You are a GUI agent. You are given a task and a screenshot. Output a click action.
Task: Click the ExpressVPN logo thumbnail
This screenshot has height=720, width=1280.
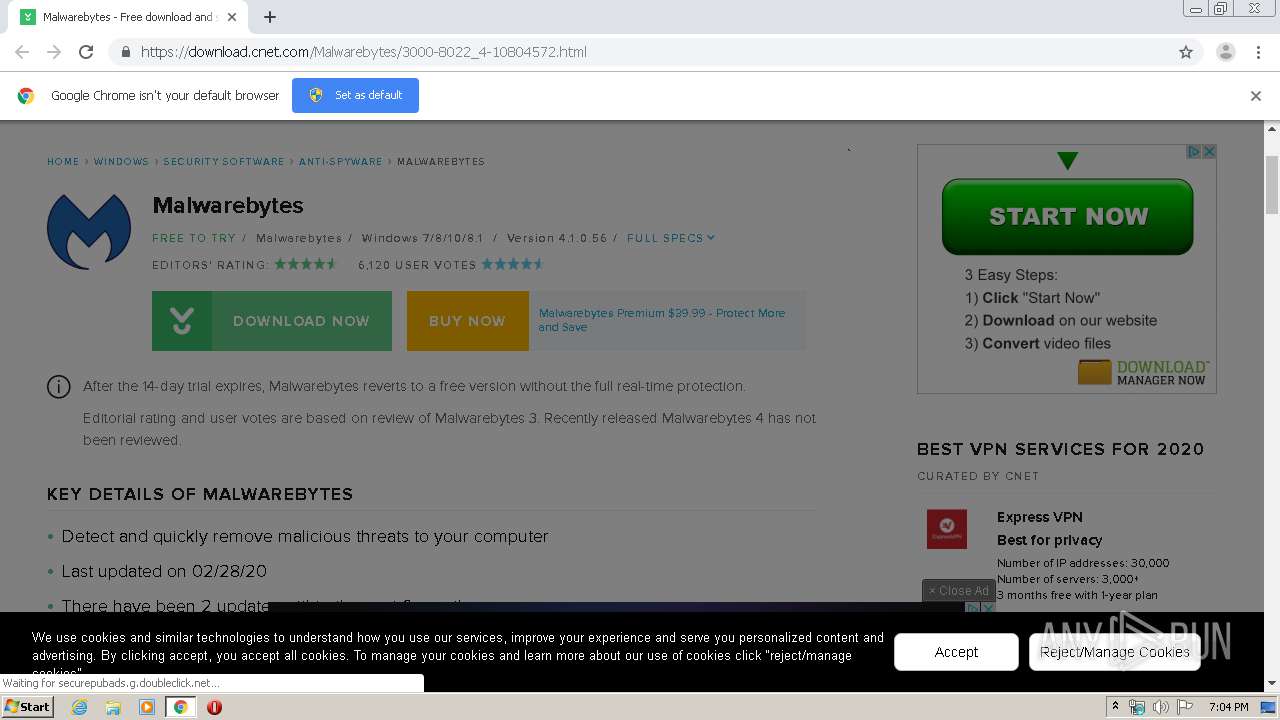click(947, 529)
